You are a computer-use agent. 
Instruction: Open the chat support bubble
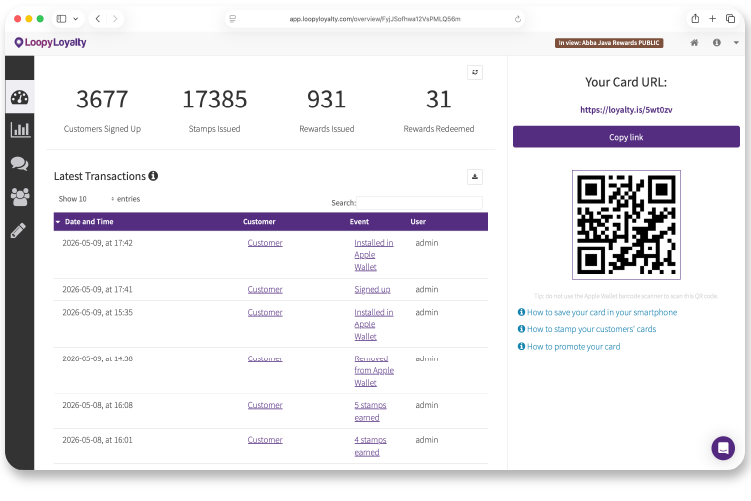pos(723,448)
